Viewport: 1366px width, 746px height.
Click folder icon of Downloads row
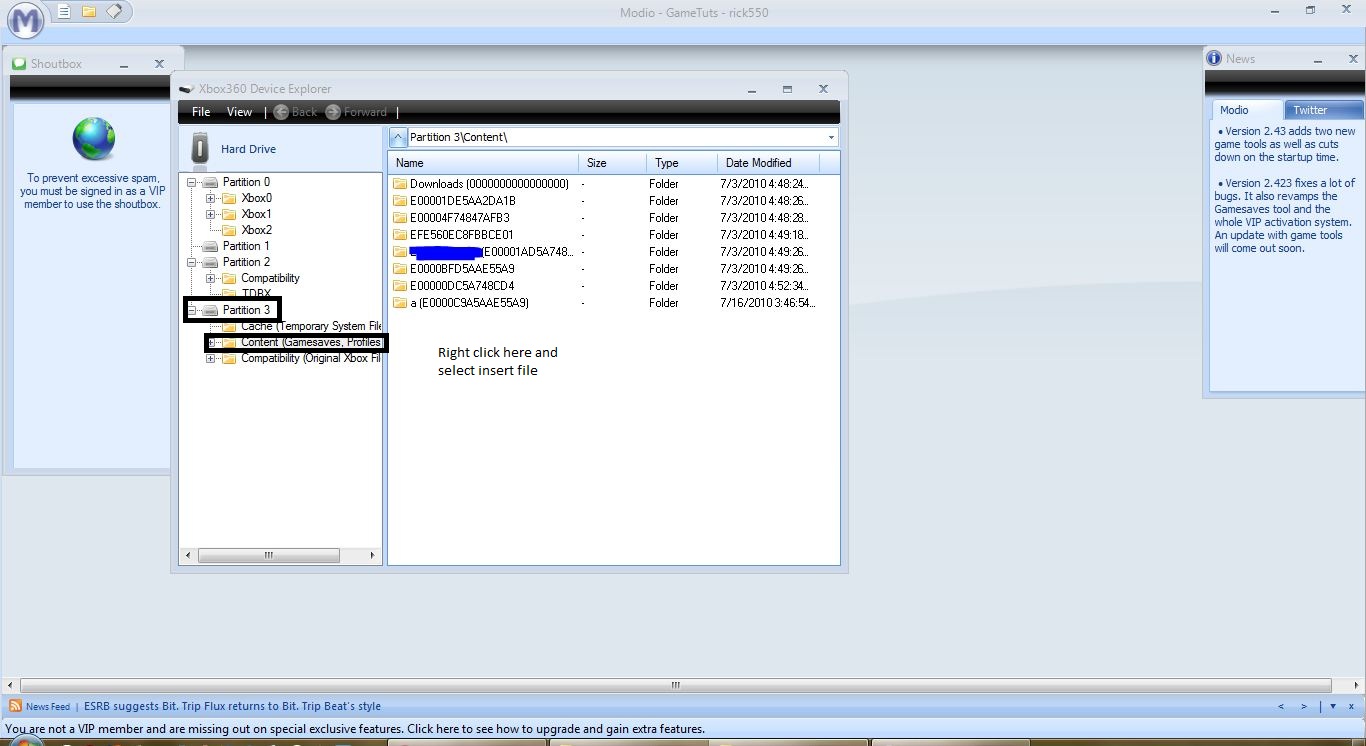(x=400, y=184)
